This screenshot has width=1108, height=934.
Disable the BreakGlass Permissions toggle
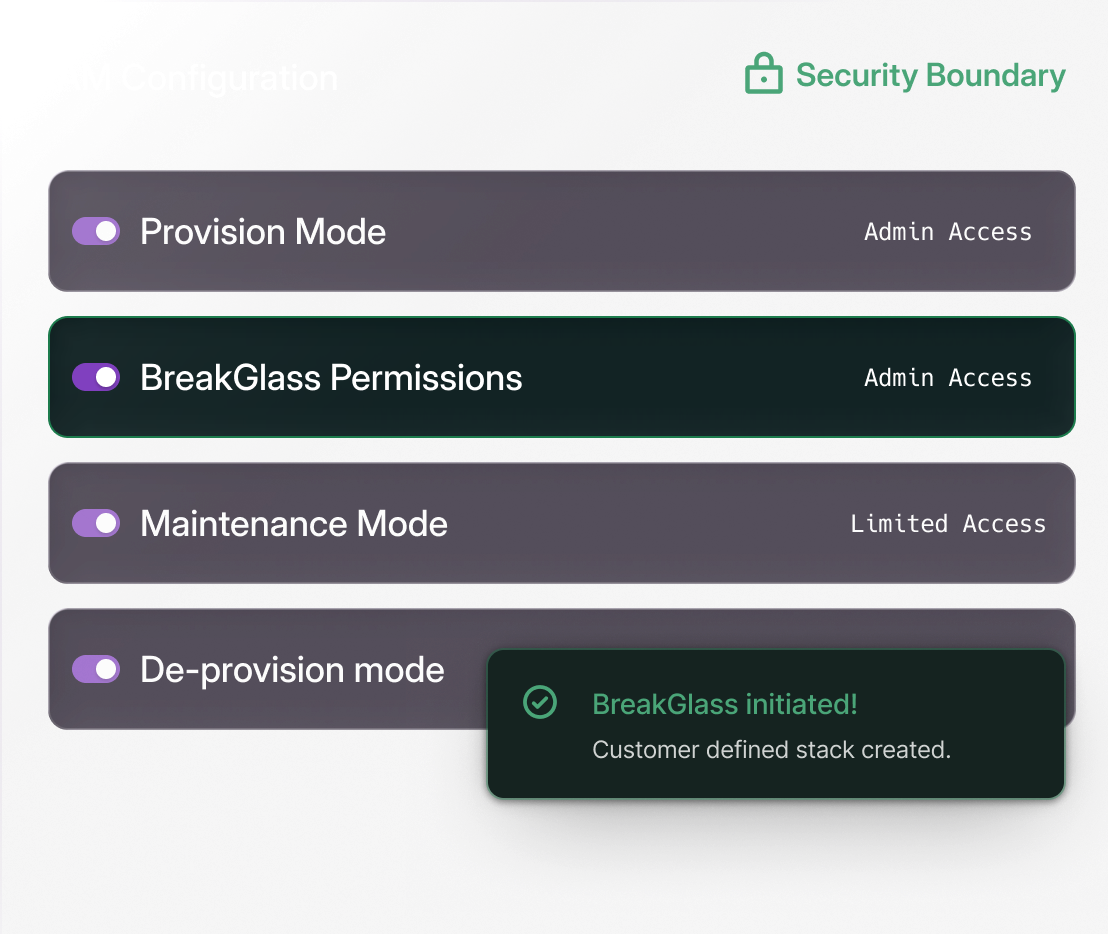click(x=96, y=377)
